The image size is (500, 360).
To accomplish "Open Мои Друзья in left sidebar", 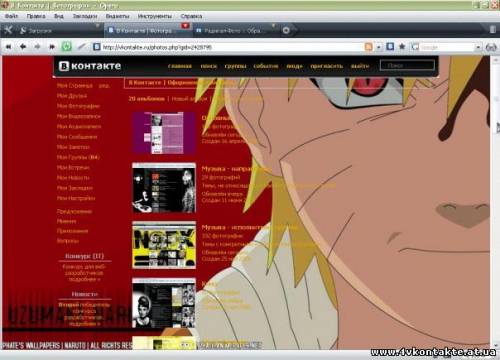I will (72, 96).
